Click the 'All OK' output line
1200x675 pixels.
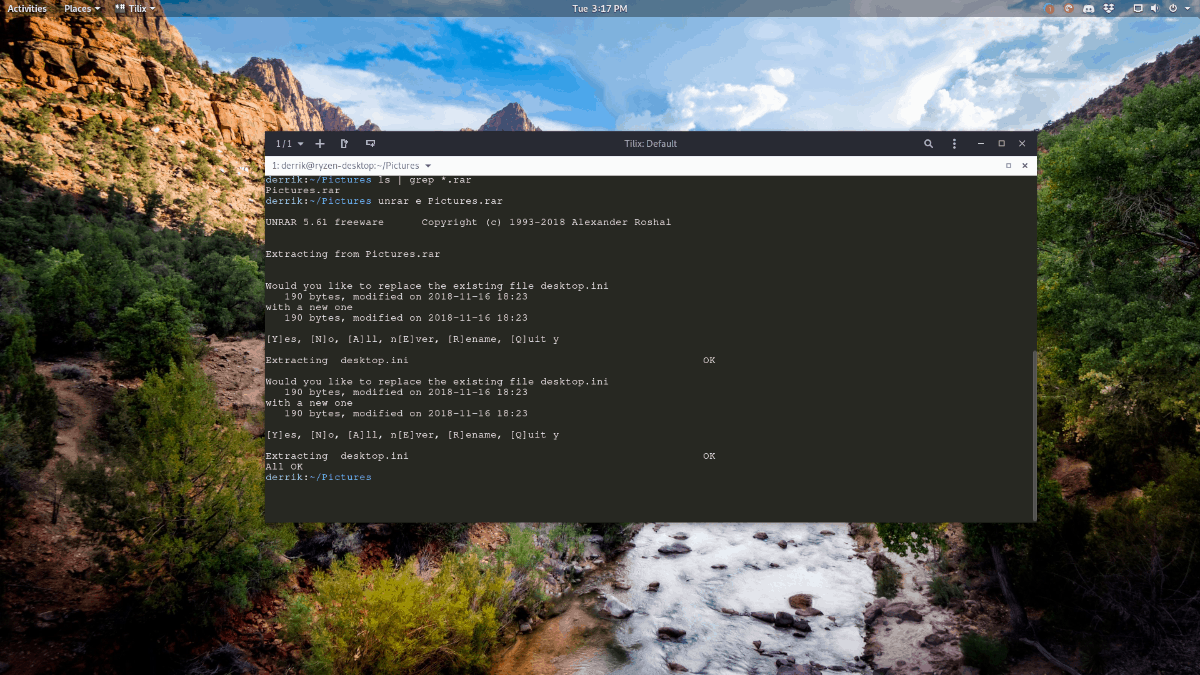pyautogui.click(x=284, y=467)
